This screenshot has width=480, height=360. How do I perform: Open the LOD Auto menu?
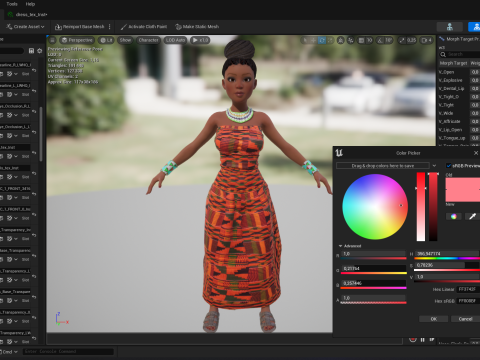[175, 40]
